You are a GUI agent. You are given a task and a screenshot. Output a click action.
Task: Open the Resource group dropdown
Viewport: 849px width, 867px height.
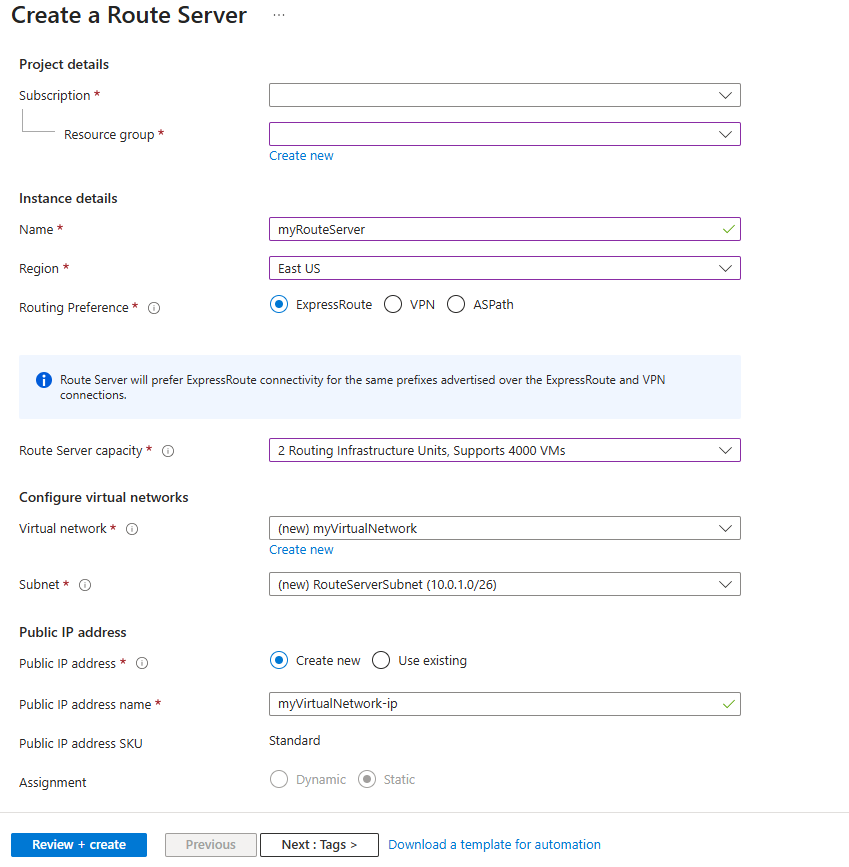[x=504, y=134]
